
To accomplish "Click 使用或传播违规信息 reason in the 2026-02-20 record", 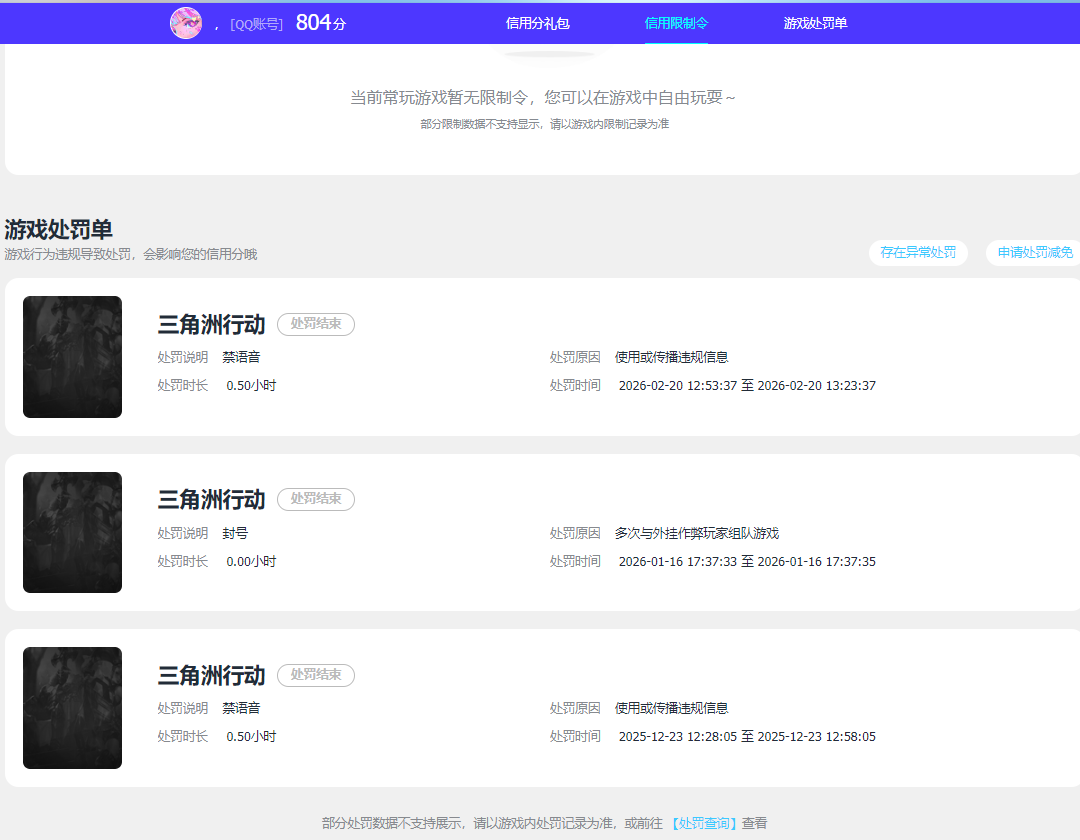I will tap(672, 357).
